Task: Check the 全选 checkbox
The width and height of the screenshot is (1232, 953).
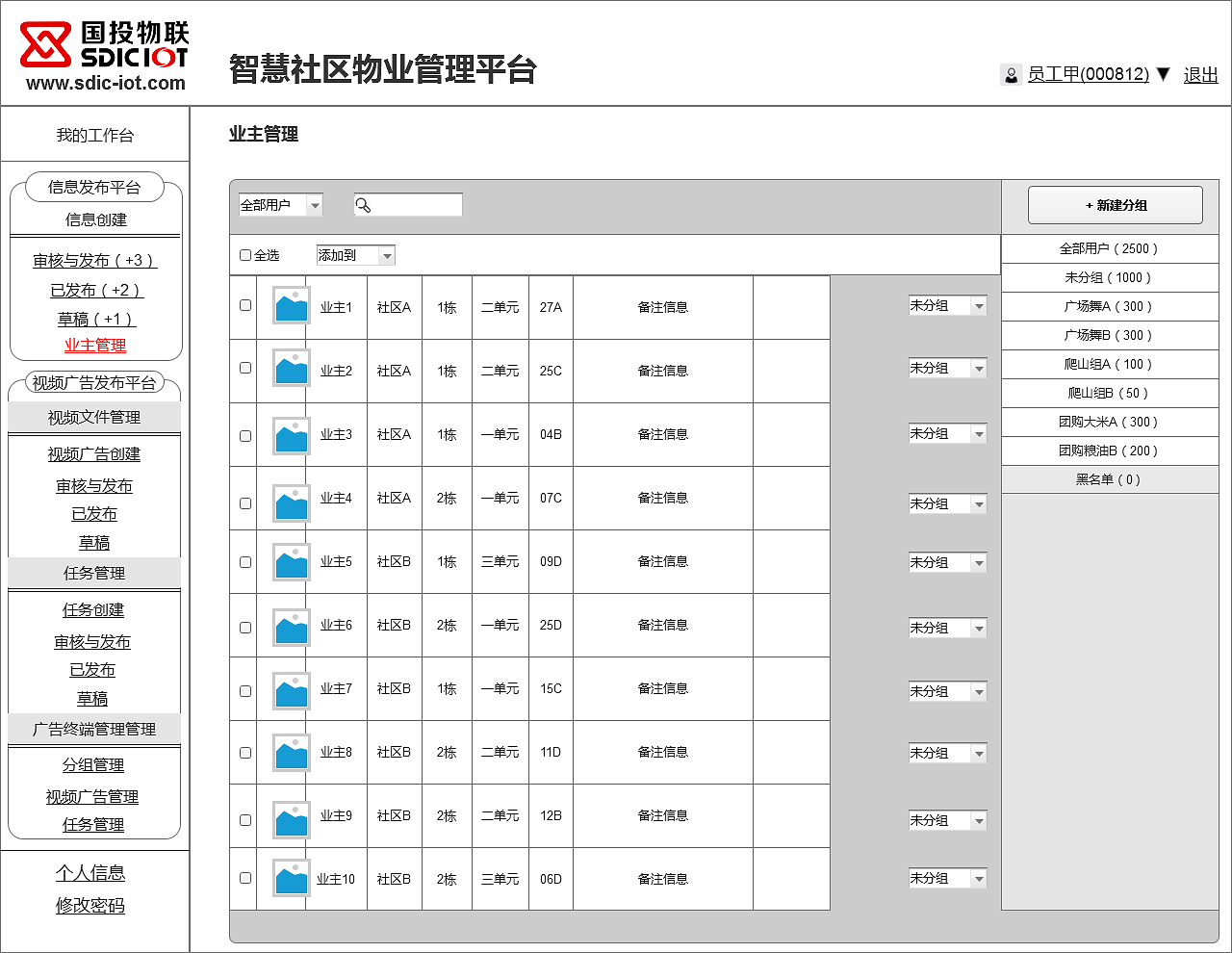Action: click(245, 254)
